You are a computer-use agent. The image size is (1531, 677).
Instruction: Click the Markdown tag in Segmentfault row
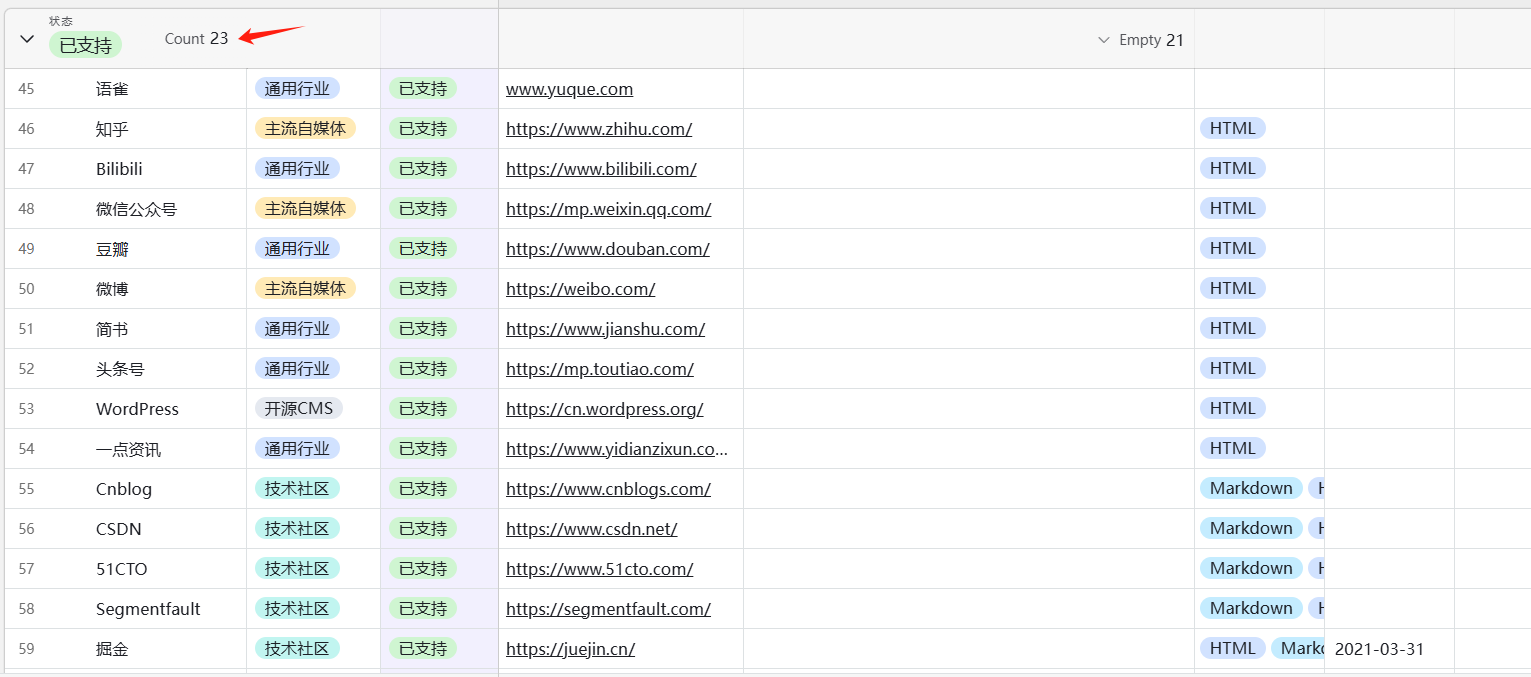point(1251,608)
